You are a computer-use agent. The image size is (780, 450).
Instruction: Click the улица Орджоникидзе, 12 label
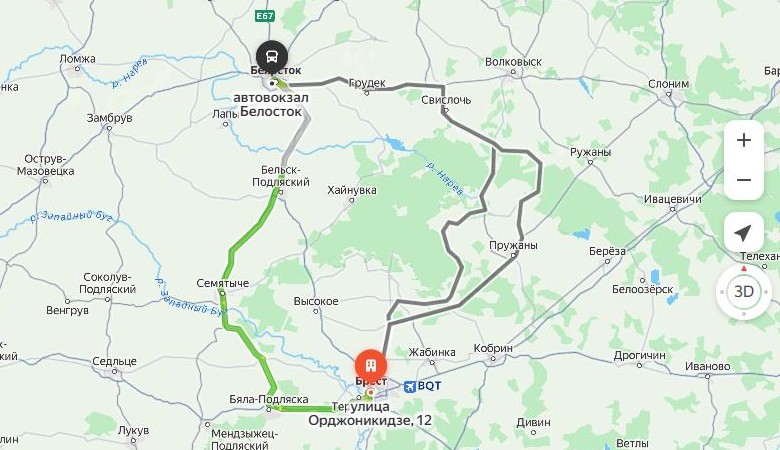[x=370, y=414]
